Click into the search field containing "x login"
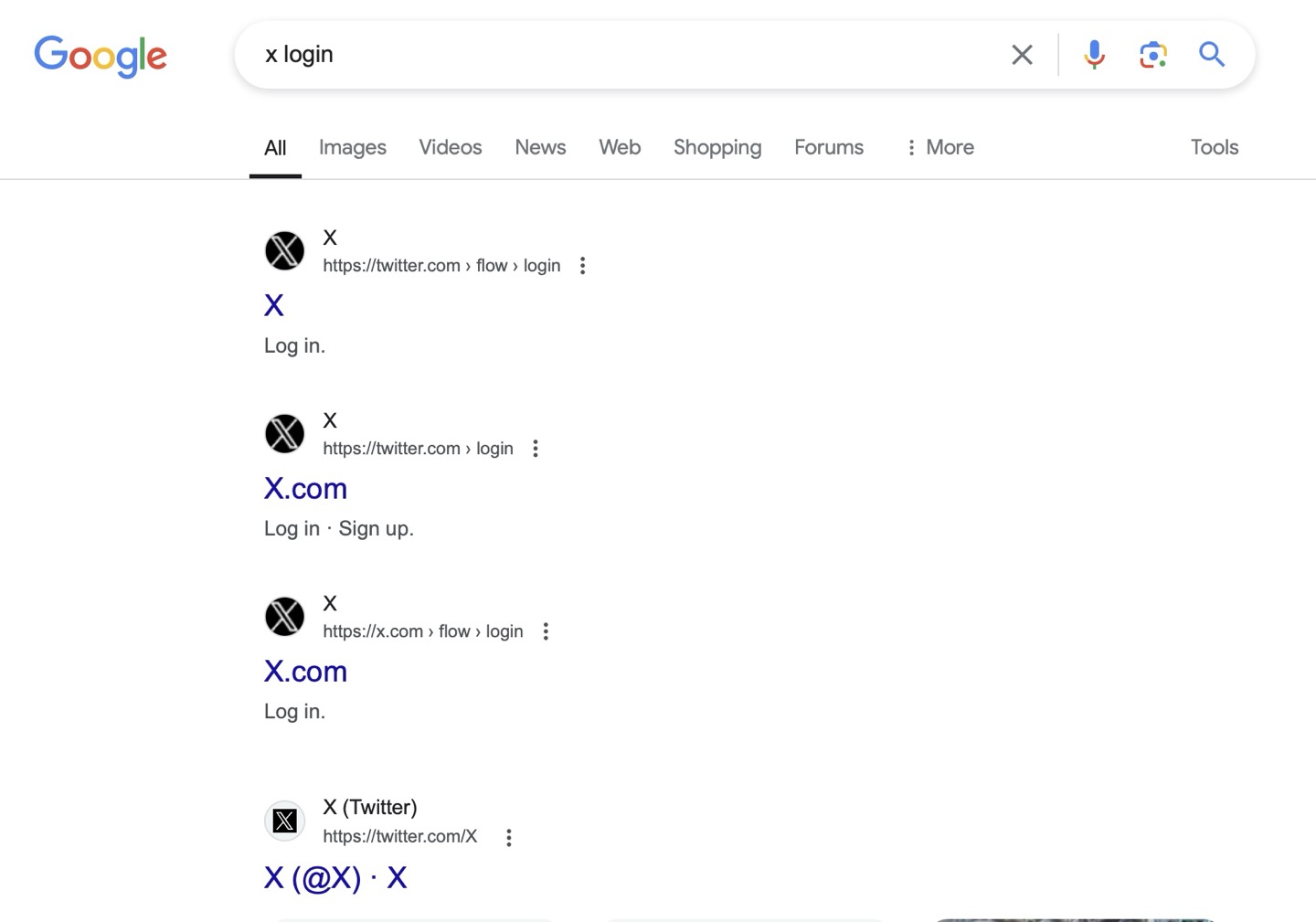1316x922 pixels. tap(621, 55)
